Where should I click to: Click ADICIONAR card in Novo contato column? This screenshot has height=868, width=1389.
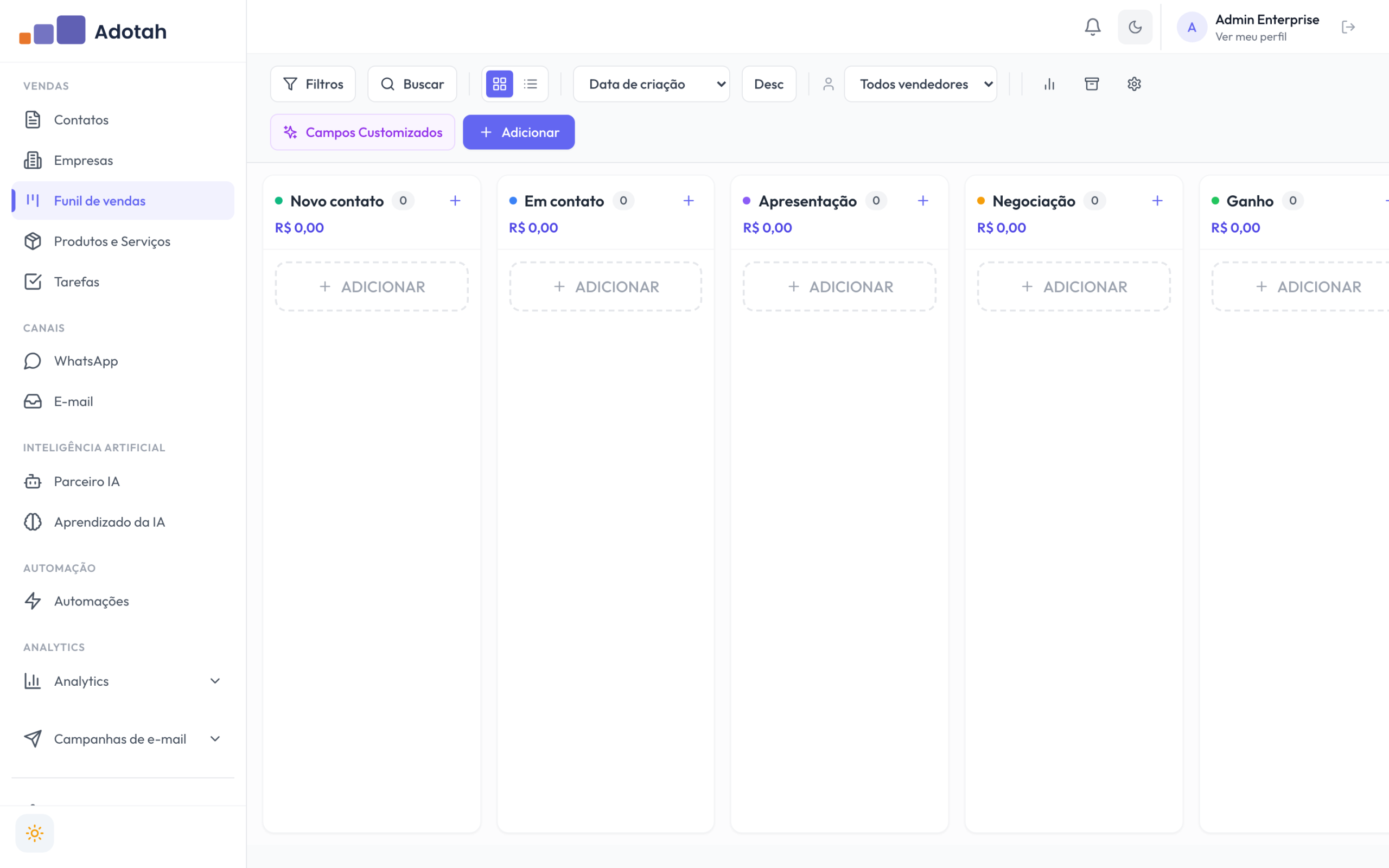372,287
